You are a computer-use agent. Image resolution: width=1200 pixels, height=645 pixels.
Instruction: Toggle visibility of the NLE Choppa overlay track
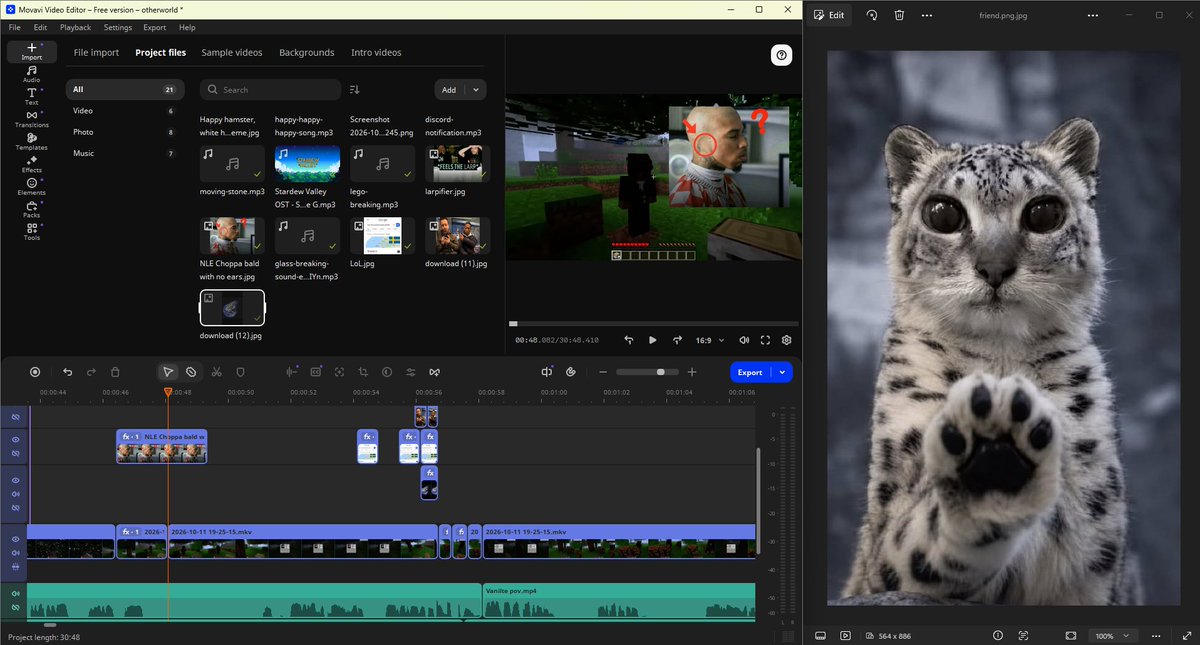(x=16, y=439)
